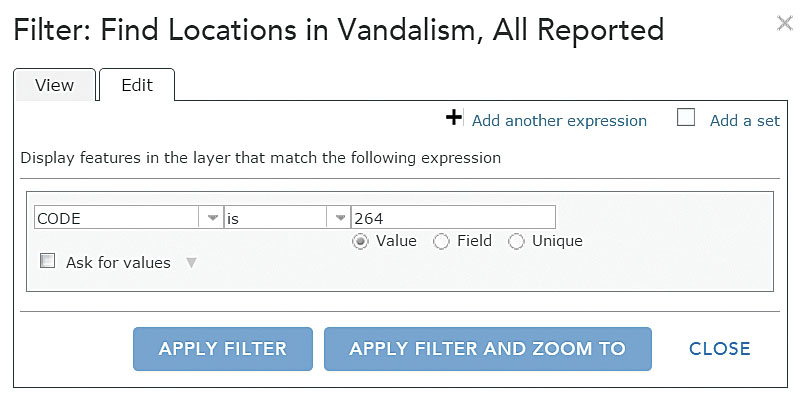Image resolution: width=806 pixels, height=401 pixels.
Task: Check the Add a set checkbox
Action: 686,118
